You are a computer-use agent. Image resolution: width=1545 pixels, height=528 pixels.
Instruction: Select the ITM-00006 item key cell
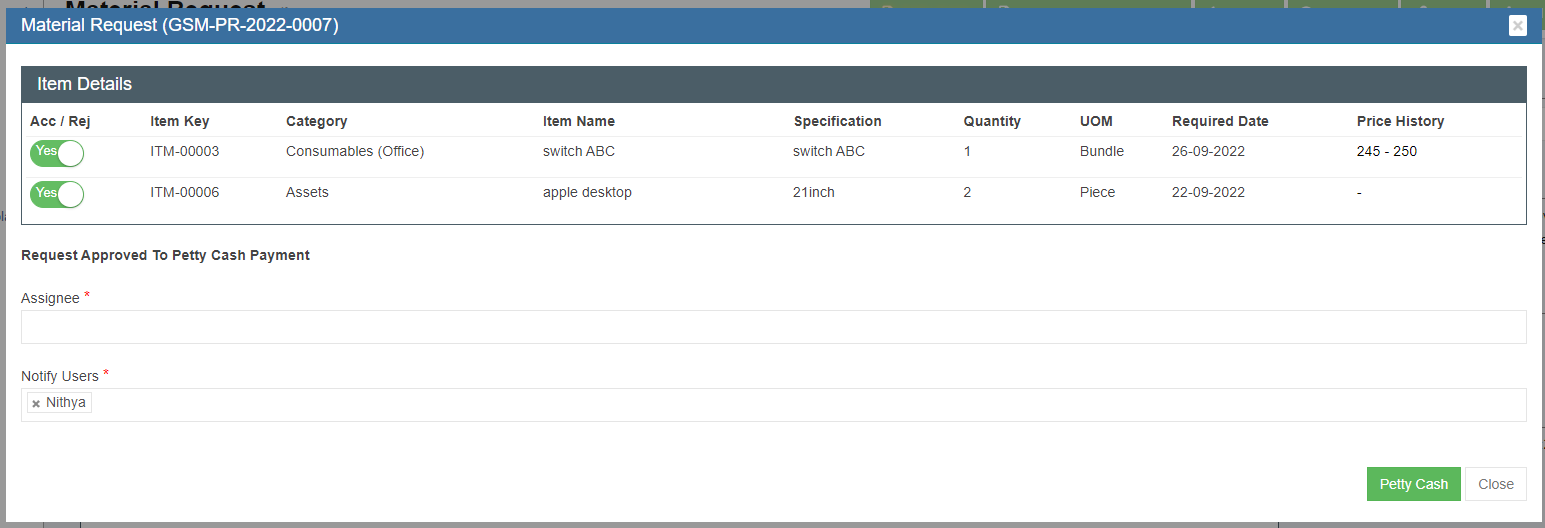tap(185, 192)
